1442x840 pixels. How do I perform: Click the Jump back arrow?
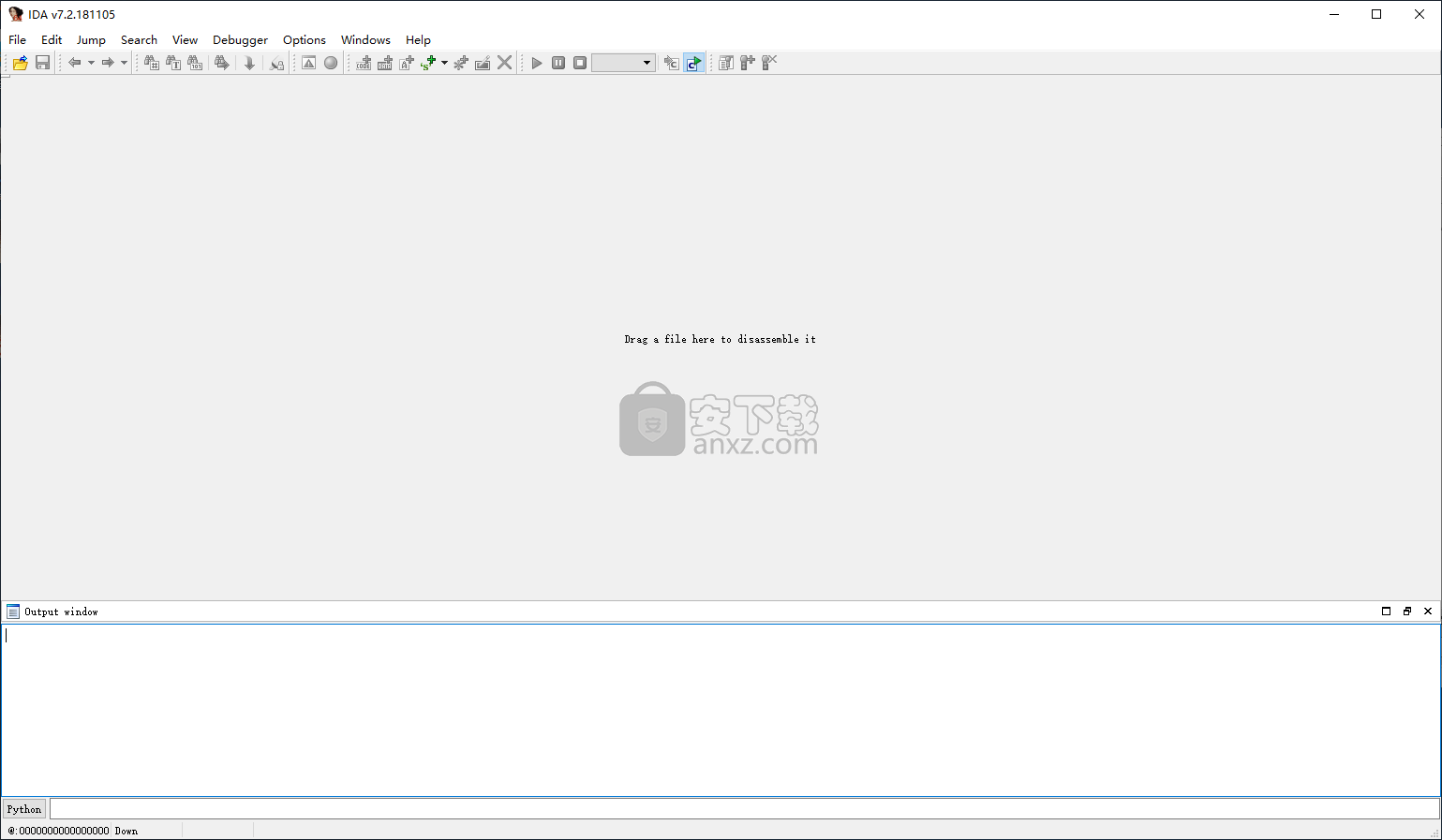coord(74,63)
